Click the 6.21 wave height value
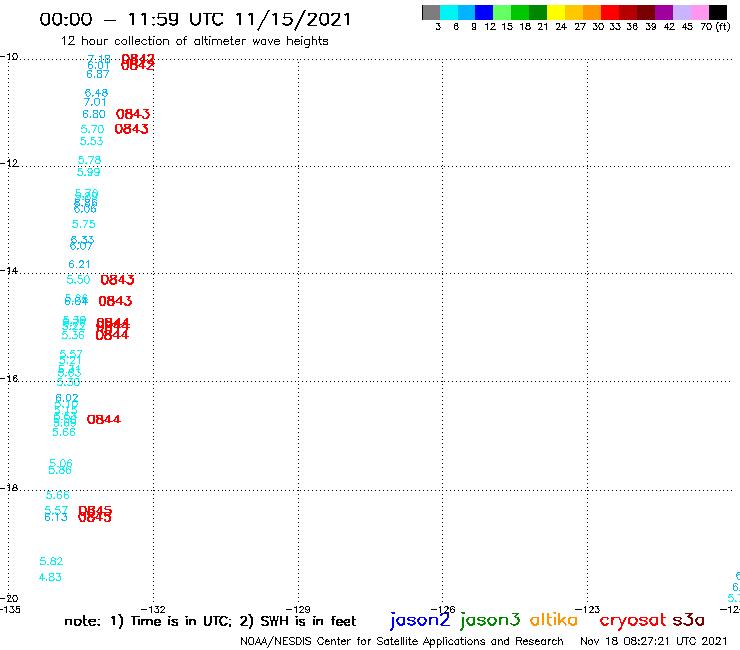This screenshot has height=650, width=740. [x=79, y=264]
